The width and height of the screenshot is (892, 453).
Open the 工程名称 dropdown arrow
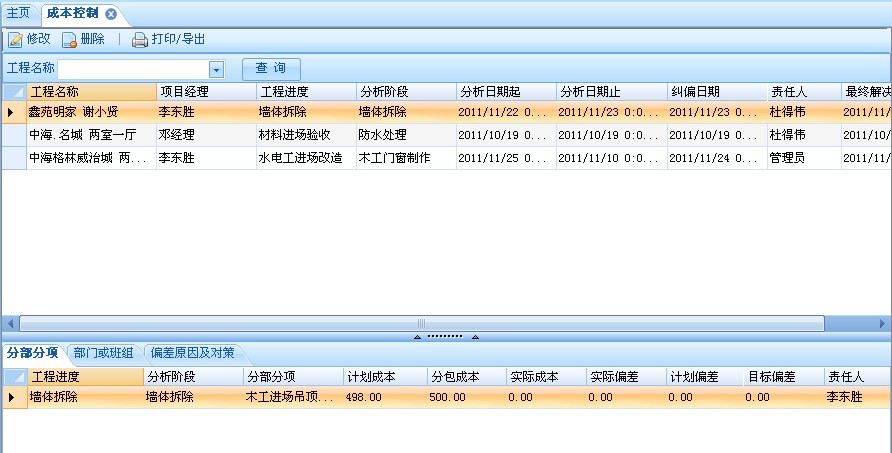pyautogui.click(x=216, y=69)
